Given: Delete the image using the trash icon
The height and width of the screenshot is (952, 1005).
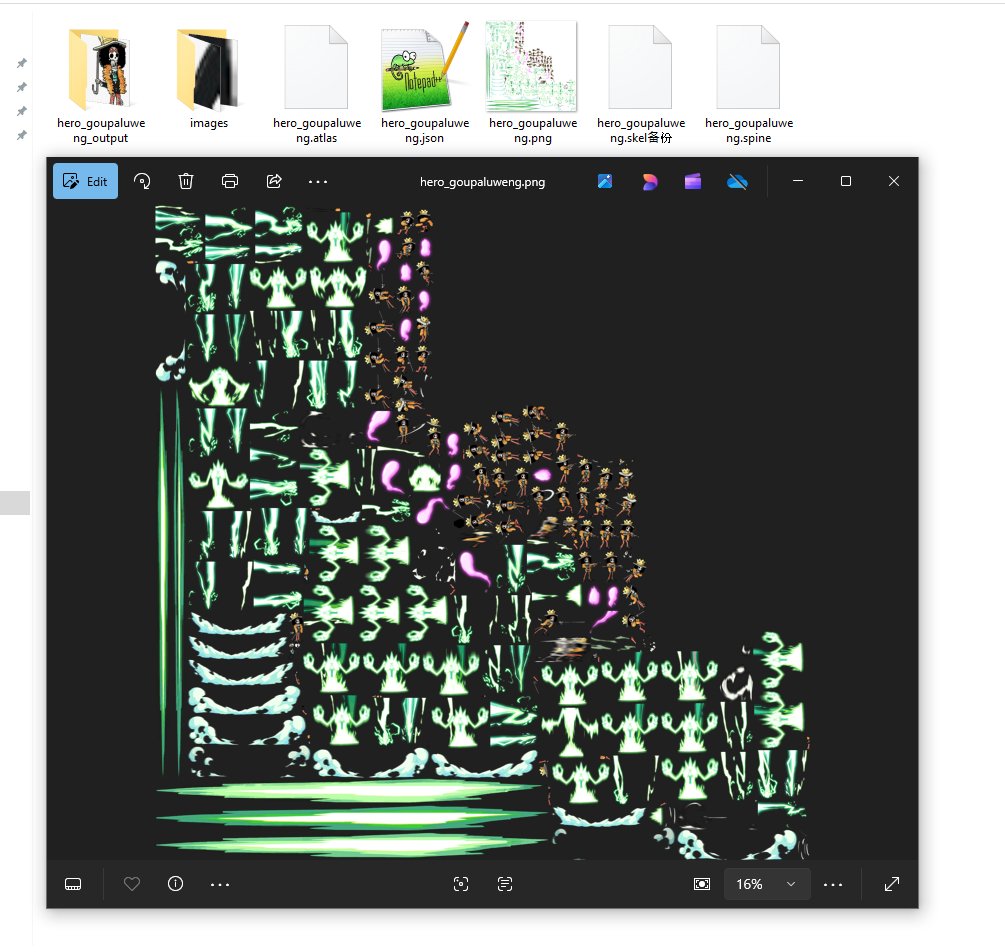Looking at the screenshot, I should point(186,181).
